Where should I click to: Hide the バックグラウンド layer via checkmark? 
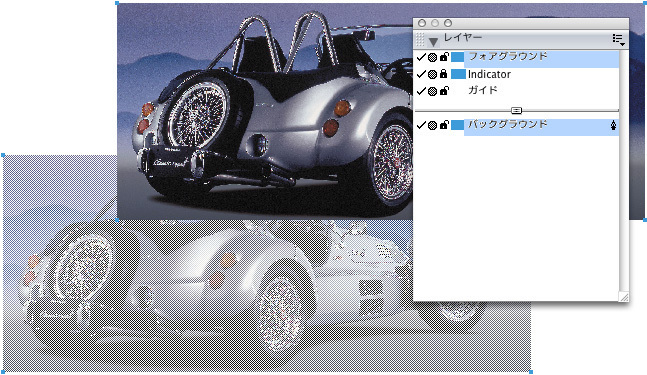pos(421,125)
